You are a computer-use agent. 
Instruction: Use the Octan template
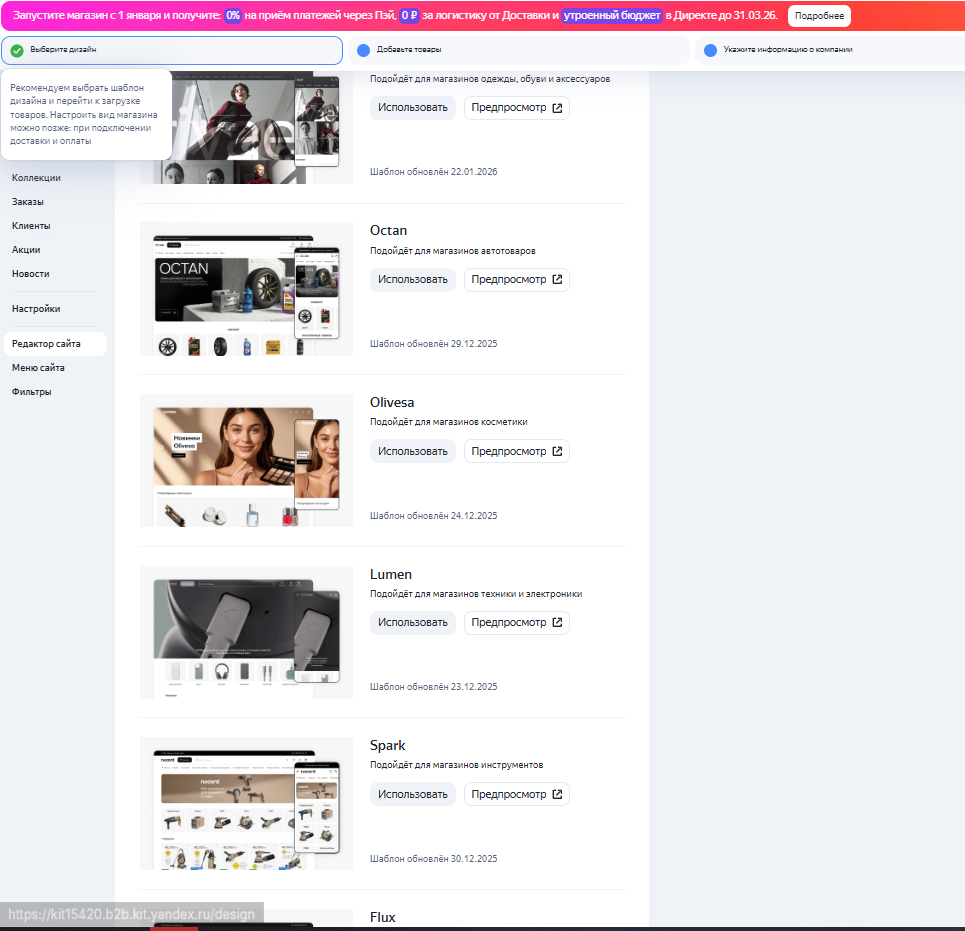413,279
